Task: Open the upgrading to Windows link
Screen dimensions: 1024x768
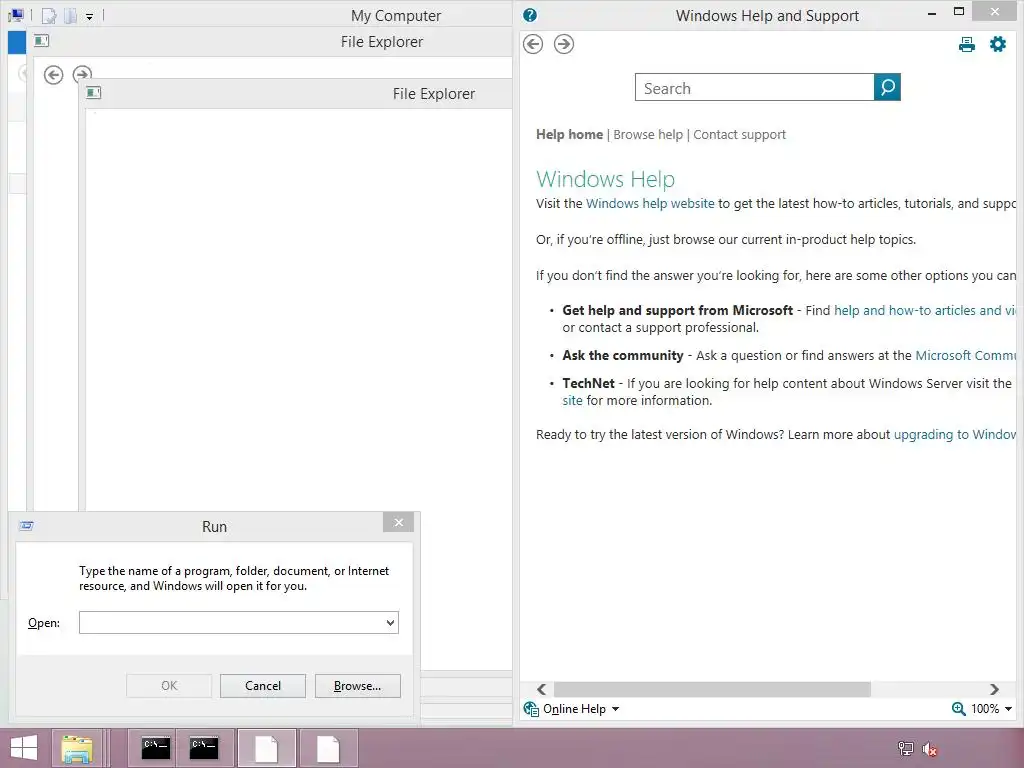Action: (955, 434)
